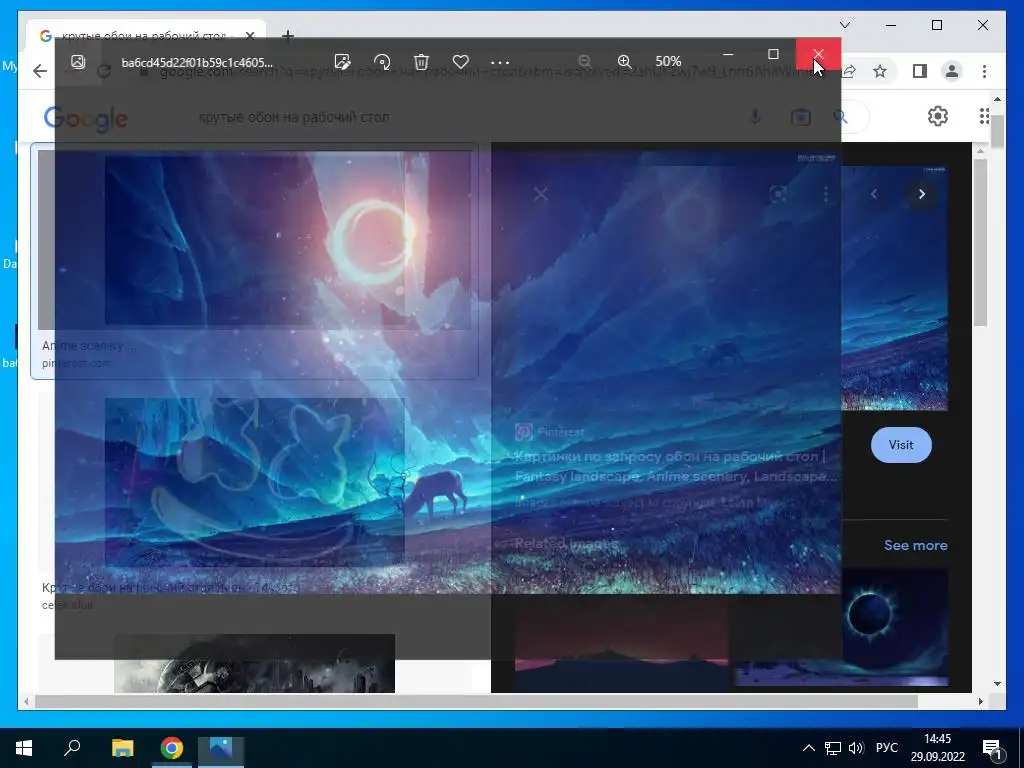
Task: Open new tab in Chrome
Action: coord(287,35)
